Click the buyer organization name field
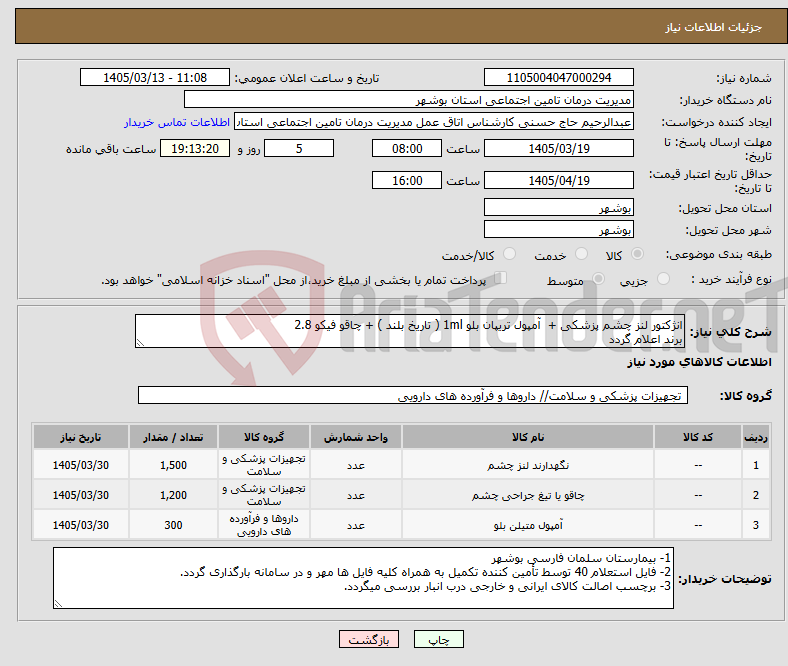This screenshot has height=666, width=788. click(409, 100)
